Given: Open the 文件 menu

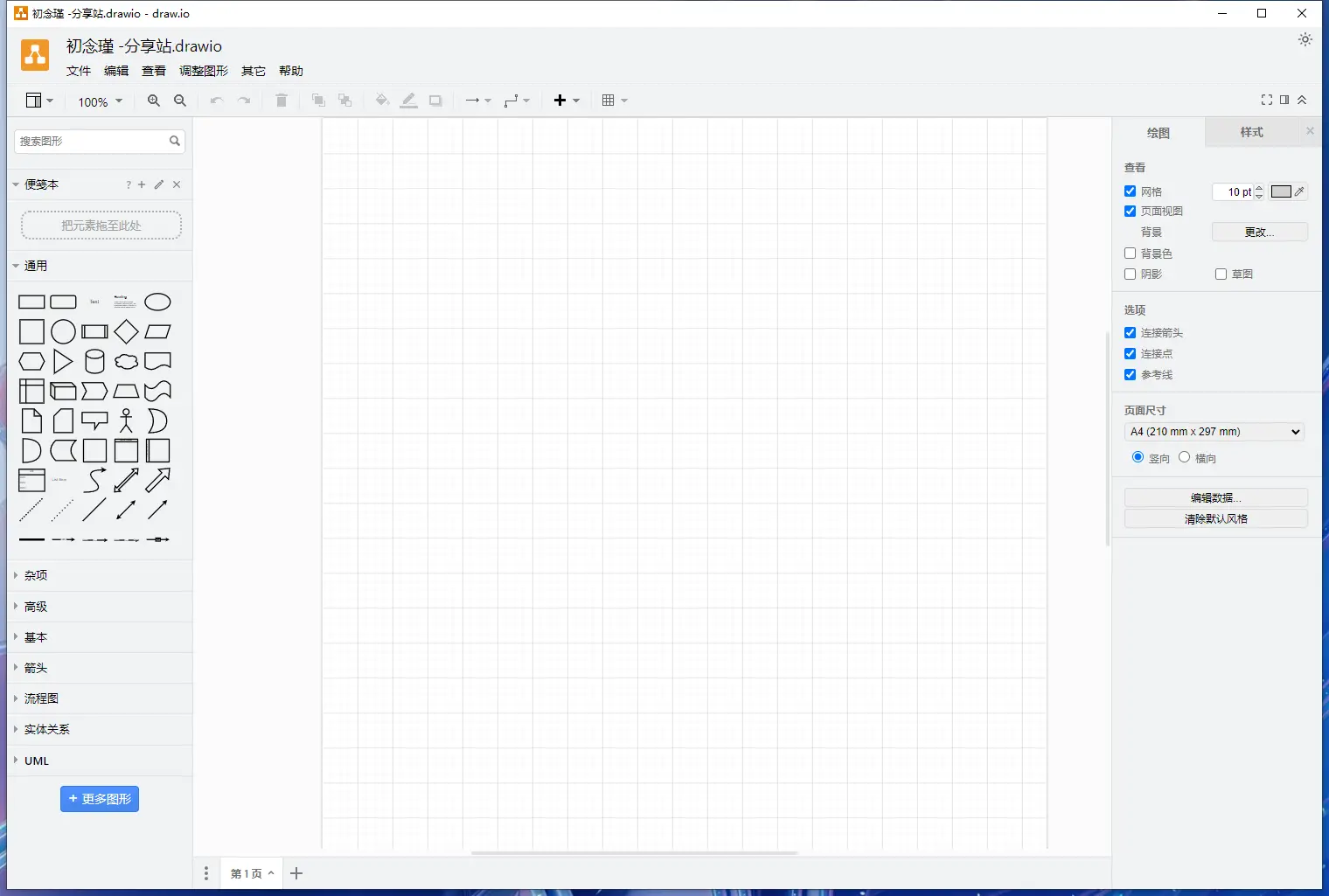Looking at the screenshot, I should (79, 71).
